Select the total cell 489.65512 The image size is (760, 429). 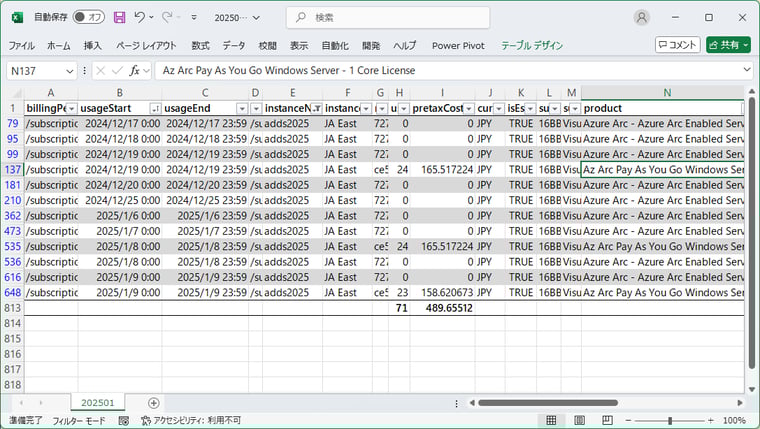click(x=443, y=308)
